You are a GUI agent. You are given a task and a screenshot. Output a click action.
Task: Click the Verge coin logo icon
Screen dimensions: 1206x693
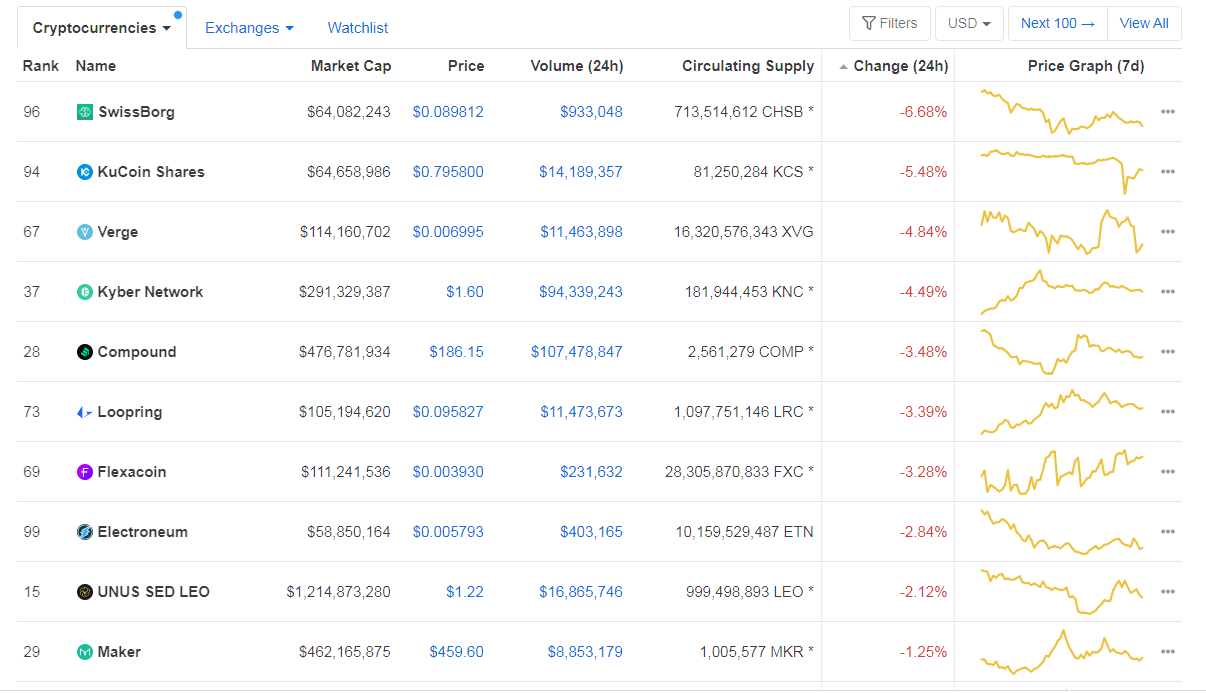pos(85,232)
